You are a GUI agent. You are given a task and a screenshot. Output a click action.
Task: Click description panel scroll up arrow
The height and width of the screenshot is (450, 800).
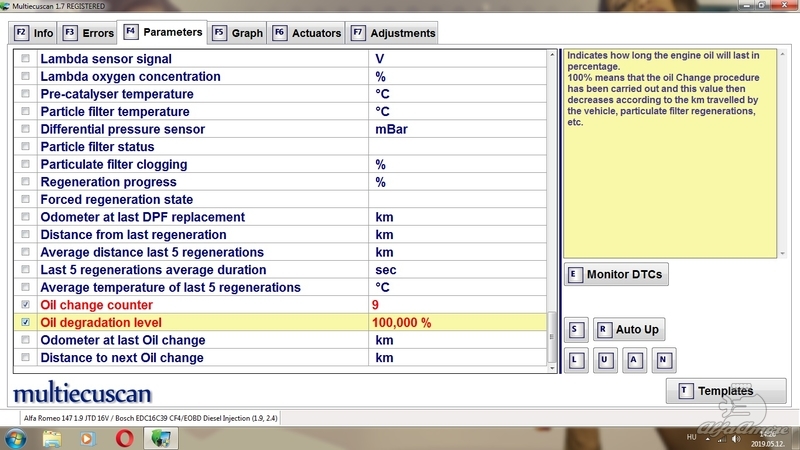(x=782, y=54)
